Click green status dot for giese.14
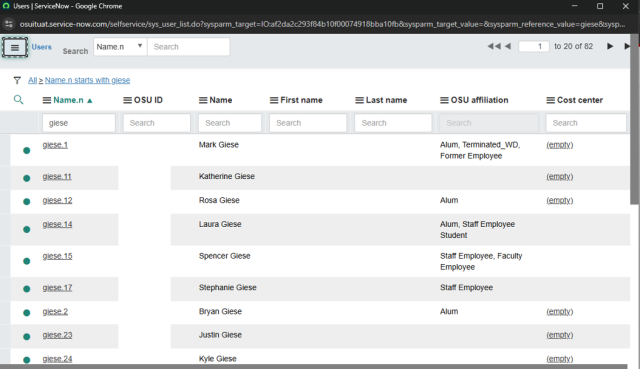 [27, 229]
